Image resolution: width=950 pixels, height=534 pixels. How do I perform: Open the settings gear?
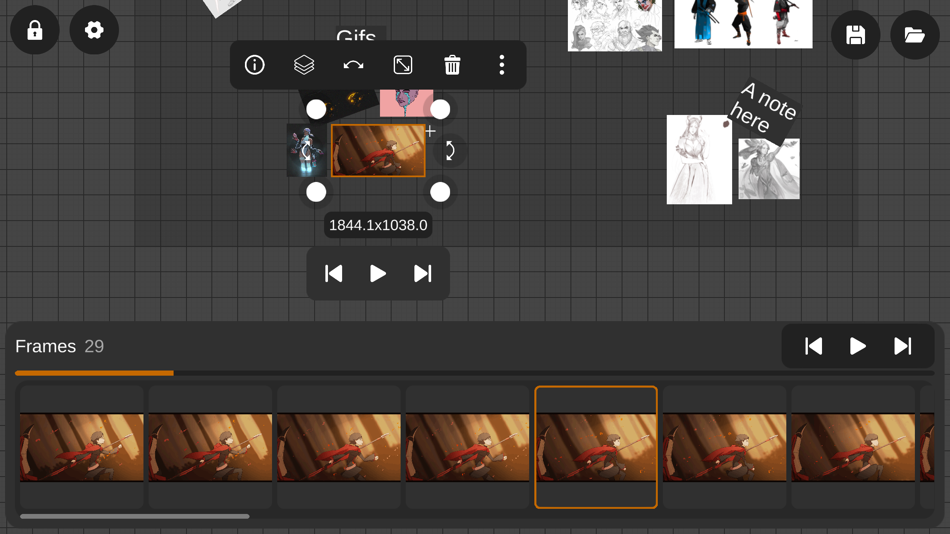coord(94,30)
